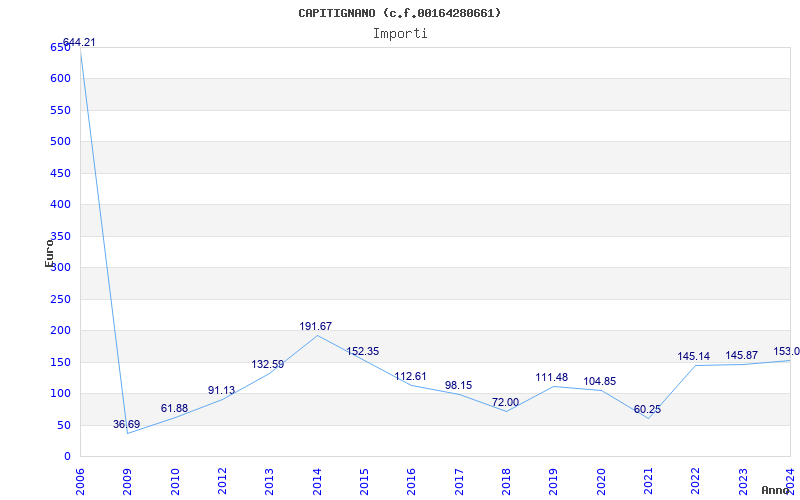Click the x-axis year 2010
The height and width of the screenshot is (500, 800).
click(x=175, y=481)
